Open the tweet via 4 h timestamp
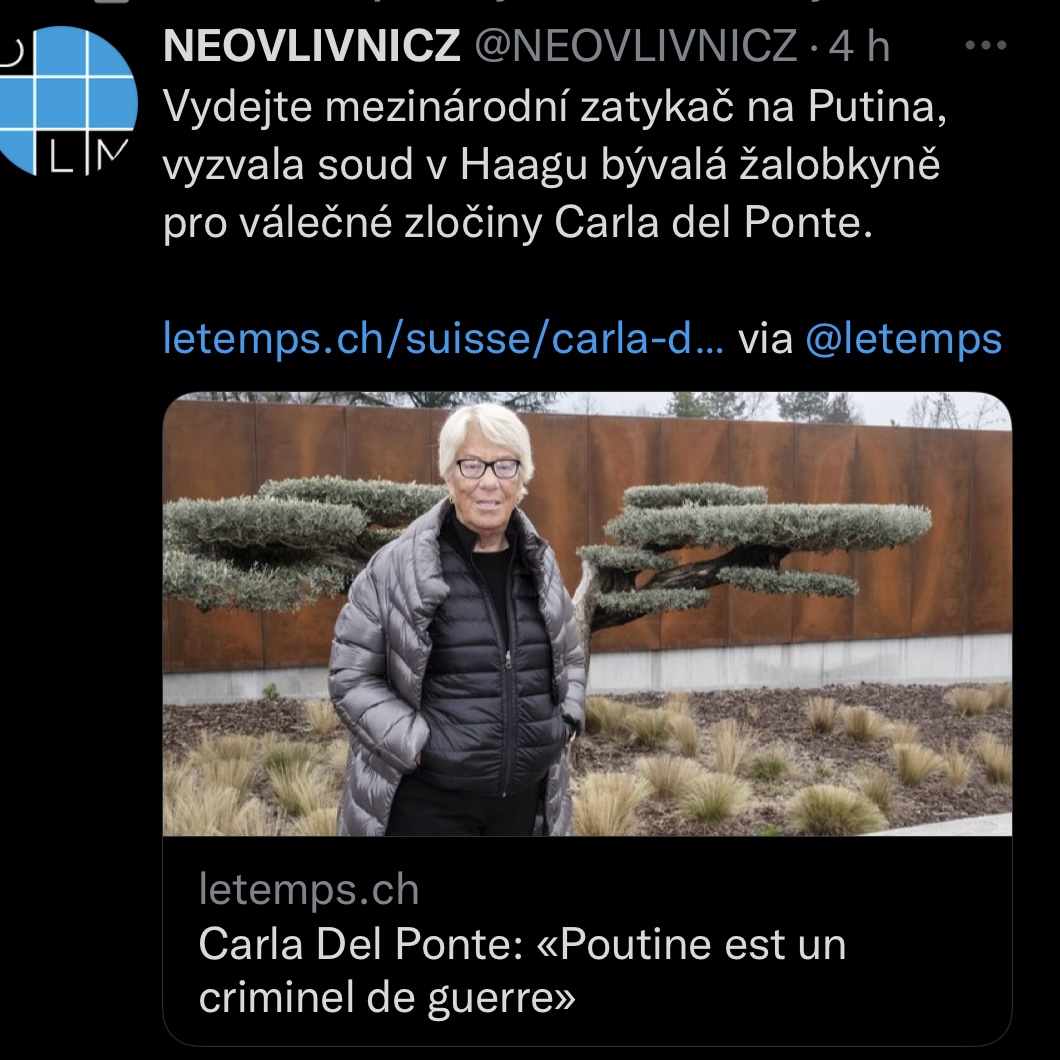Screen dimensions: 1060x1060 pyautogui.click(x=859, y=46)
